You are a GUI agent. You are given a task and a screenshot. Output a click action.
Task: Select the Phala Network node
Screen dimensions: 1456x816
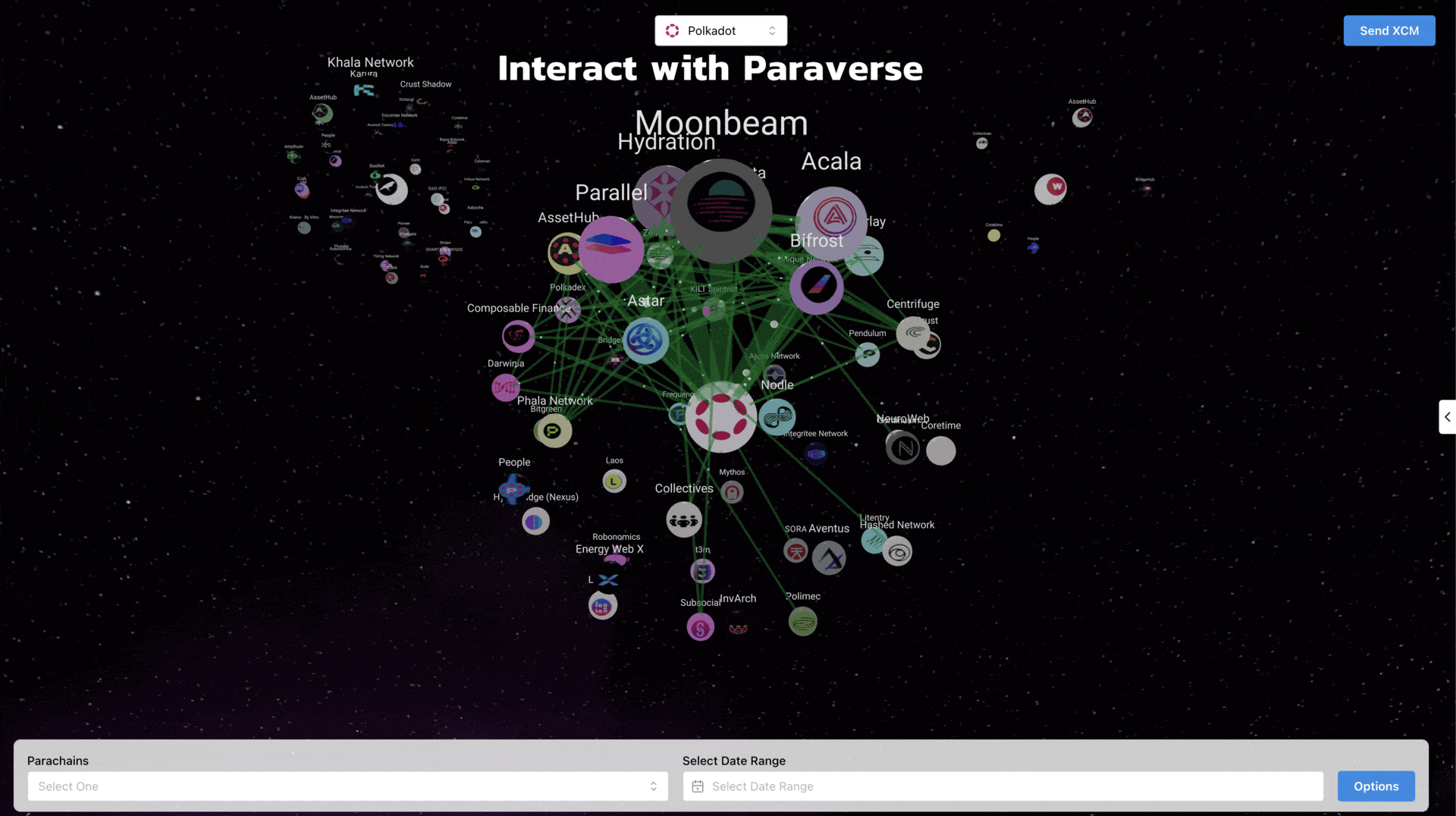[554, 431]
